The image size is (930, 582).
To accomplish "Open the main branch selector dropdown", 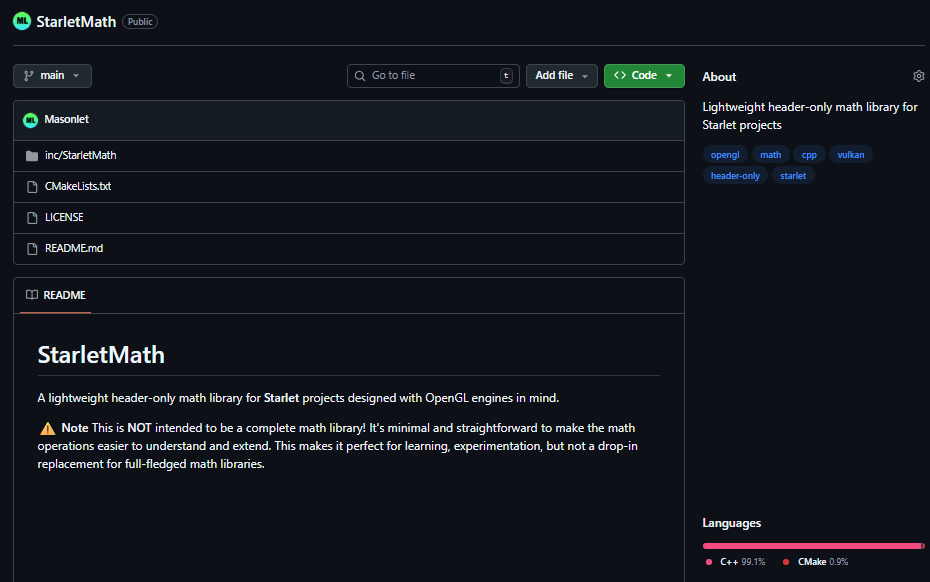I will 52,75.
